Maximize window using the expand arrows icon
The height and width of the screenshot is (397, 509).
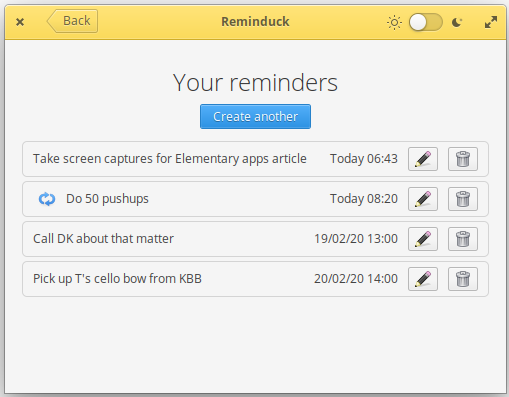tap(491, 22)
